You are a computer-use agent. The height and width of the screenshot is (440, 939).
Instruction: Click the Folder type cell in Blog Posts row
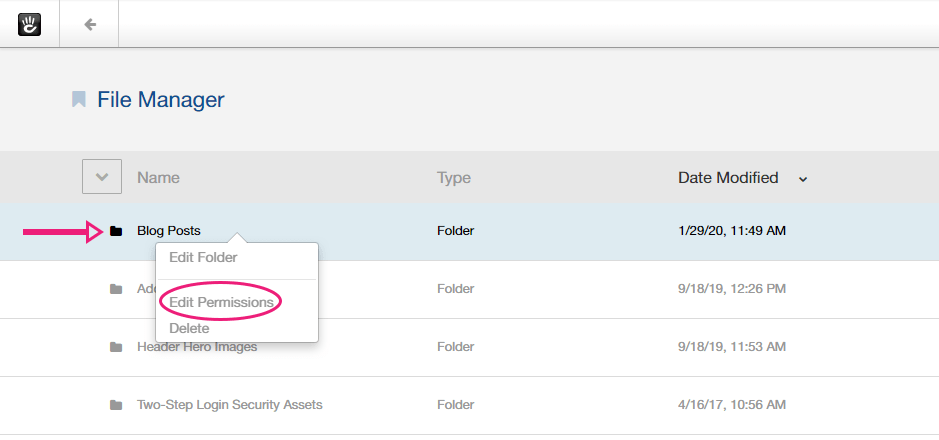(456, 230)
